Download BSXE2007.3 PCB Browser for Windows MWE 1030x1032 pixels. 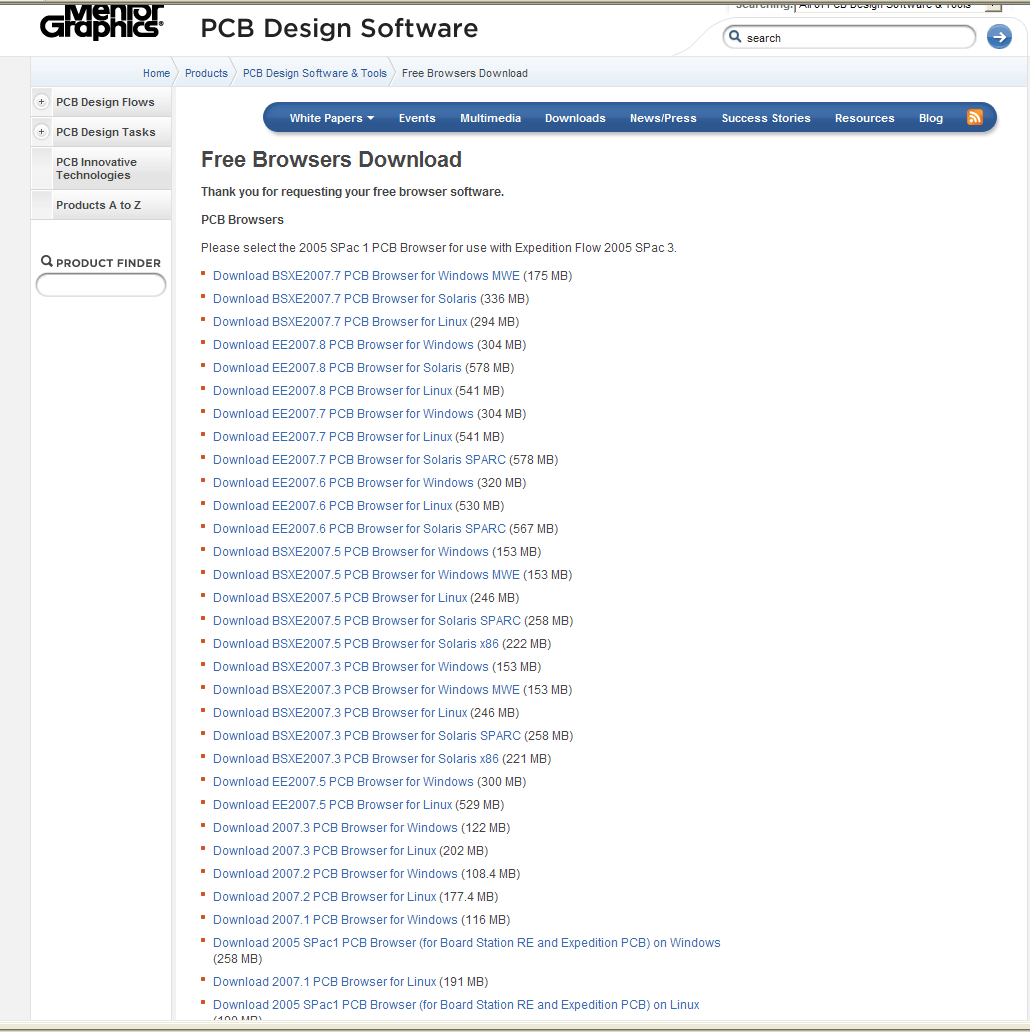(x=366, y=690)
